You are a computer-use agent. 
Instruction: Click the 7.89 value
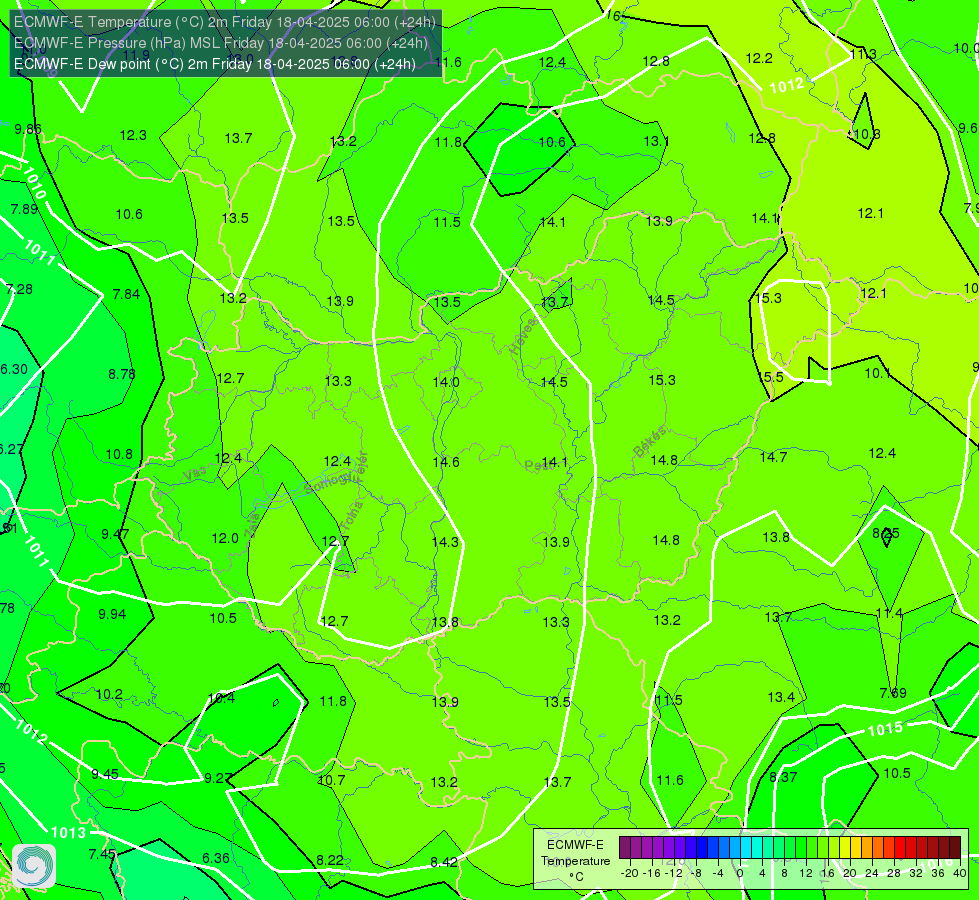pyautogui.click(x=24, y=209)
